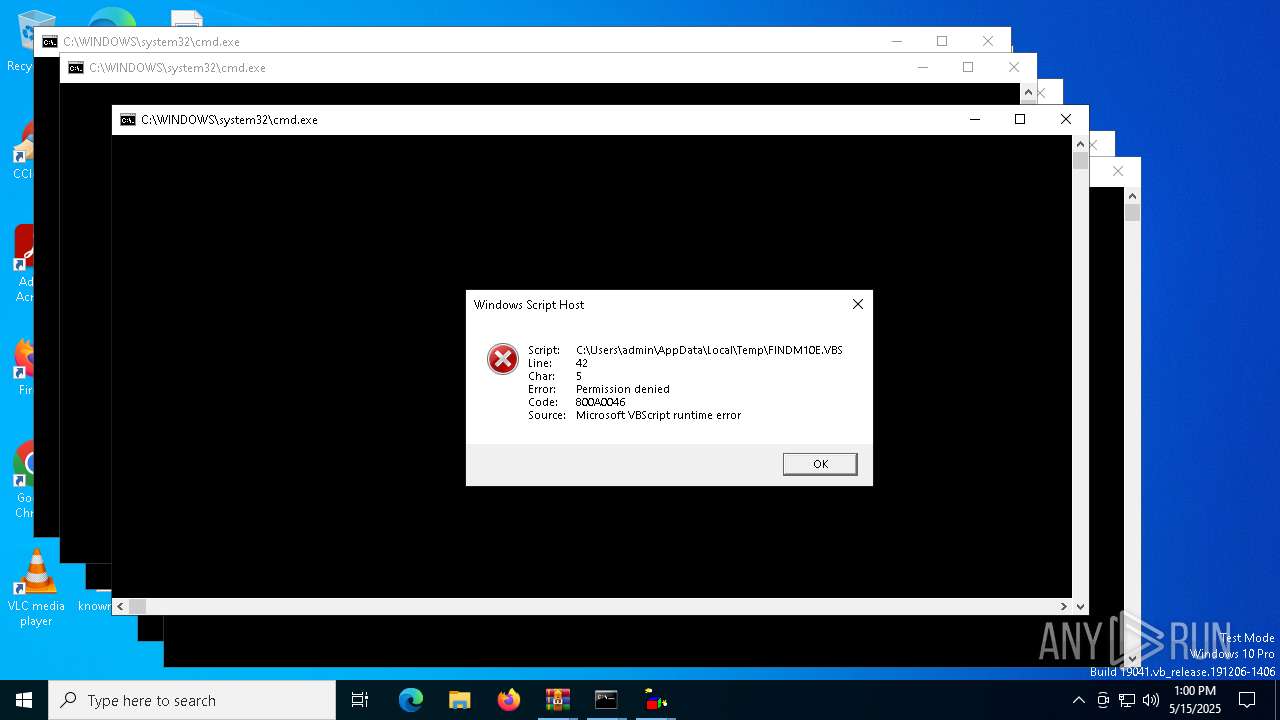Close the front cmd.exe window
This screenshot has height=720, width=1280.
1066,120
